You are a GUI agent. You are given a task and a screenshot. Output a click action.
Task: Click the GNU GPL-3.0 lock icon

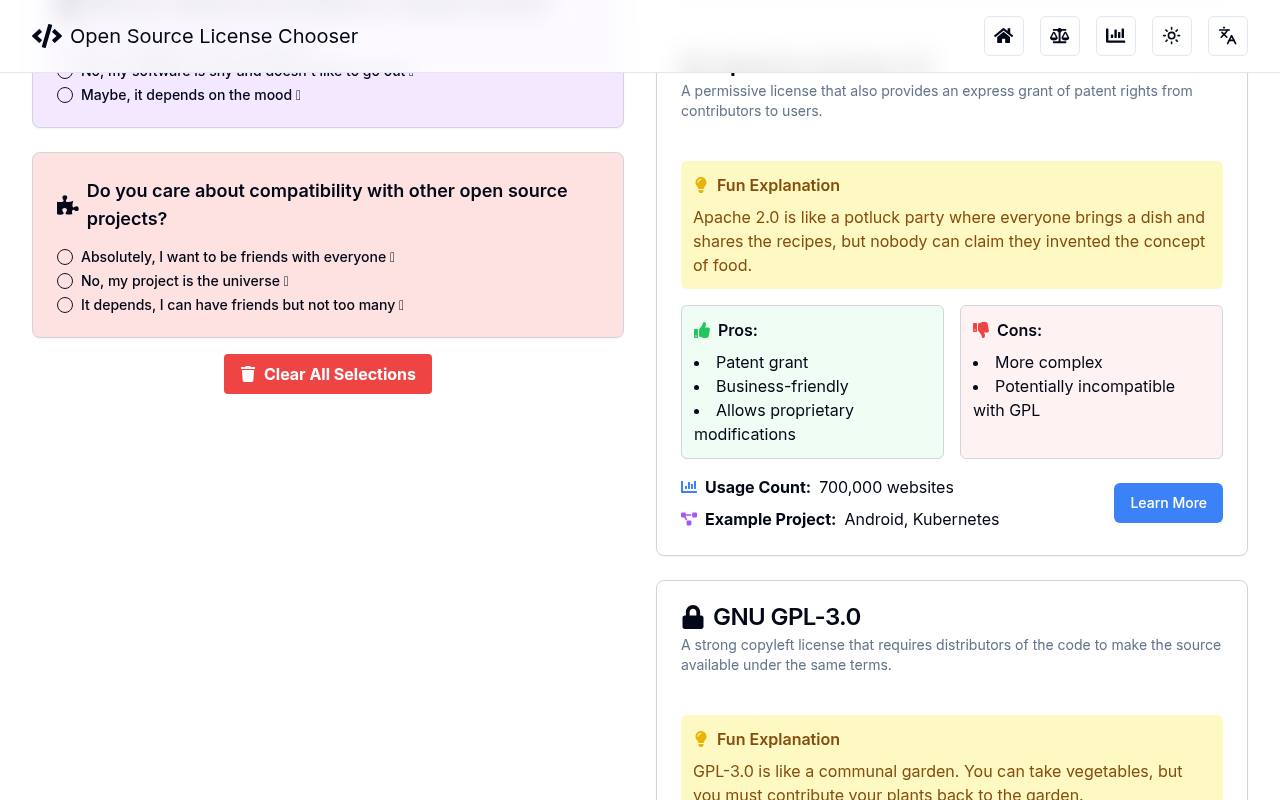tap(692, 616)
